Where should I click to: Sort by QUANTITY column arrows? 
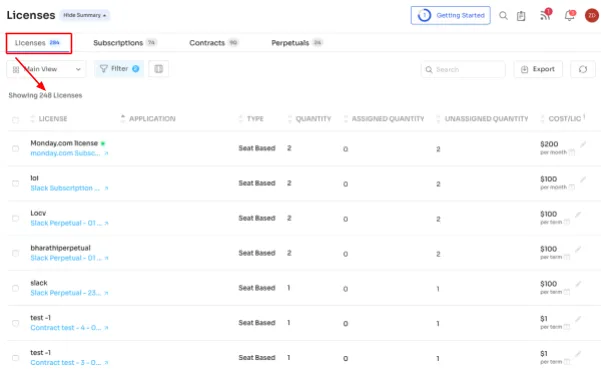tap(290, 119)
